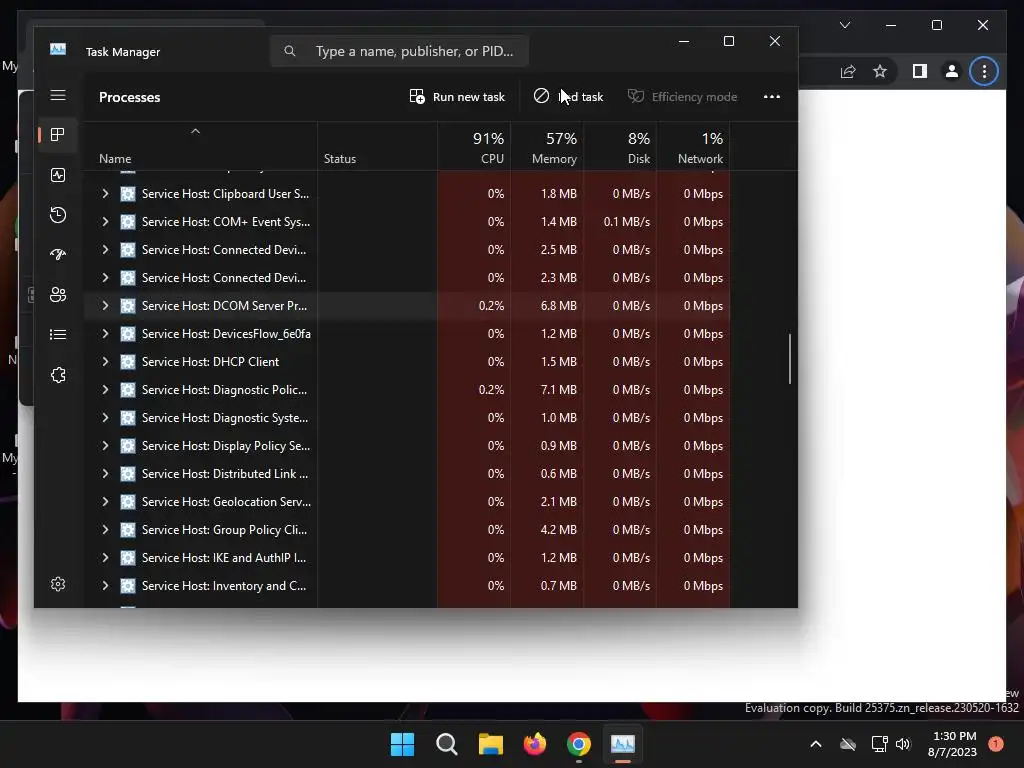Screen dimensions: 1024x768
Task: Open volume control in system tray
Action: pyautogui.click(x=903, y=744)
